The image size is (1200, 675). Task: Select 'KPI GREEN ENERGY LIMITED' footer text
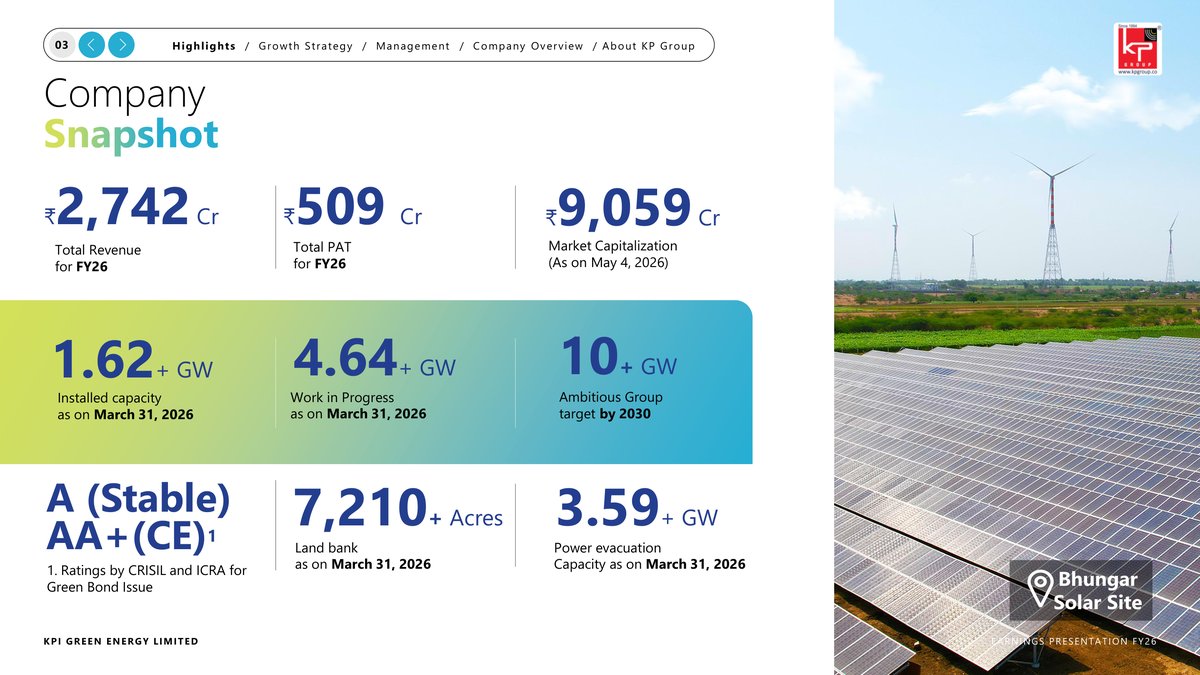[121, 641]
